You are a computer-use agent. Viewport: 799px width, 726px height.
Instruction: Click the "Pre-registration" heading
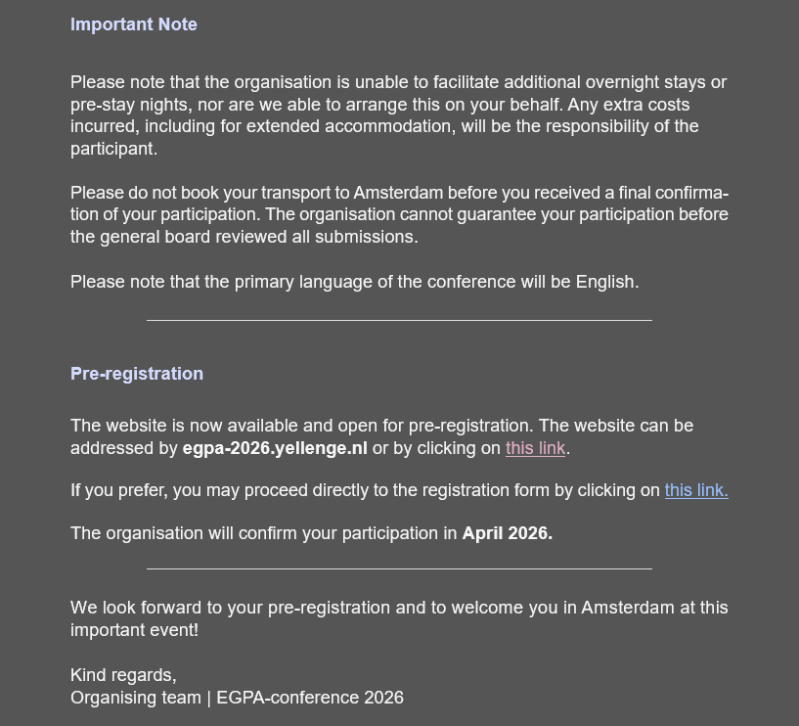[136, 373]
